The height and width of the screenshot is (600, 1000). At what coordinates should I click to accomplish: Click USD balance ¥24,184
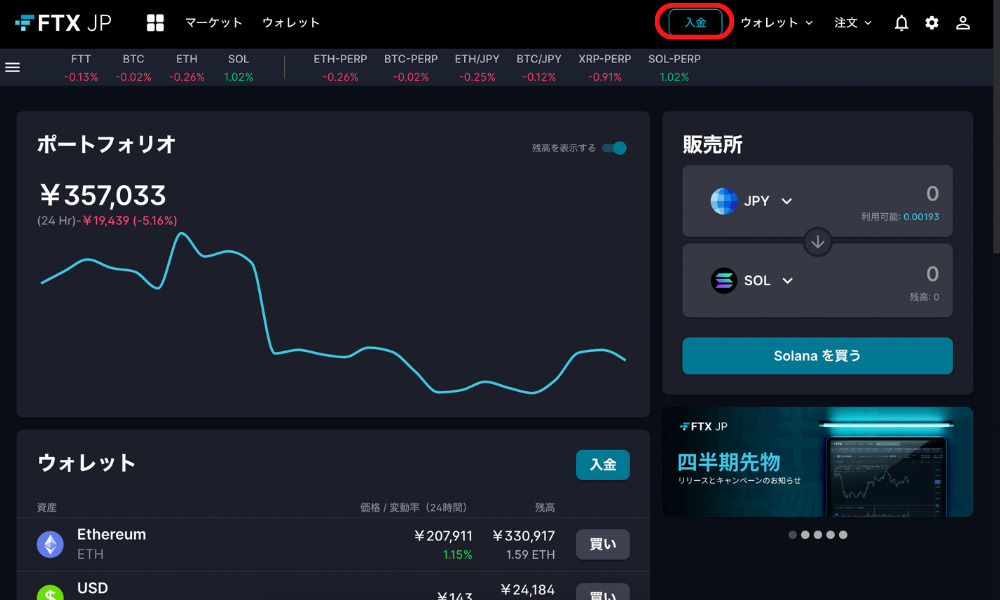pos(527,590)
